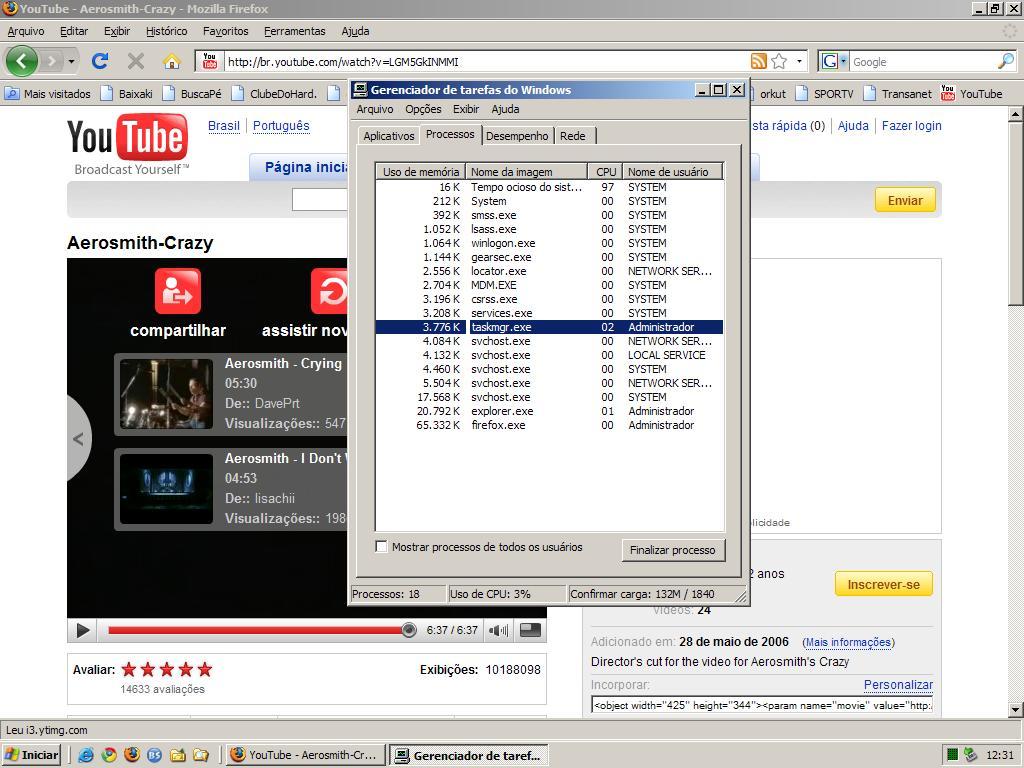Click the YouTube logo
The image size is (1024, 768).
pos(128,144)
